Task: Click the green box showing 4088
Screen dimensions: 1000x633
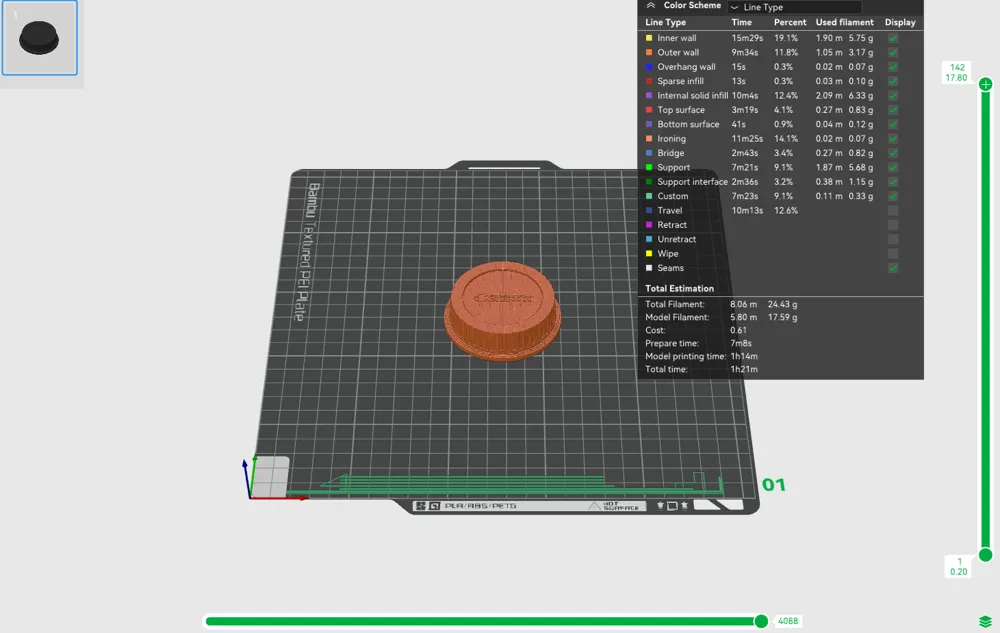Action: pyautogui.click(x=786, y=620)
